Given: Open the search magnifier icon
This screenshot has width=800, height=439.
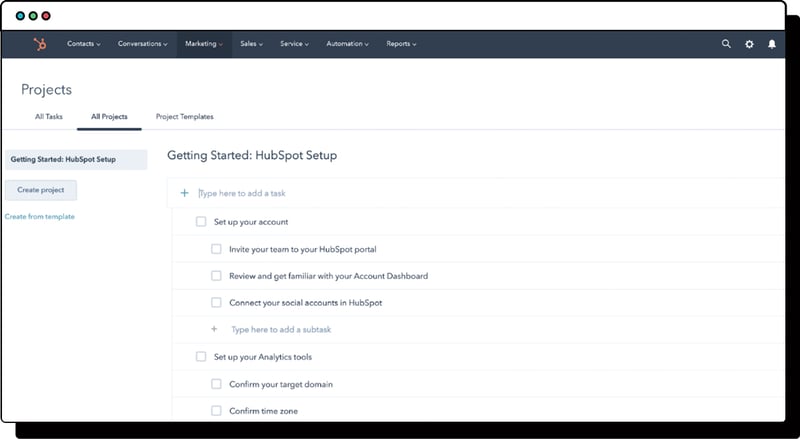Looking at the screenshot, I should point(726,44).
